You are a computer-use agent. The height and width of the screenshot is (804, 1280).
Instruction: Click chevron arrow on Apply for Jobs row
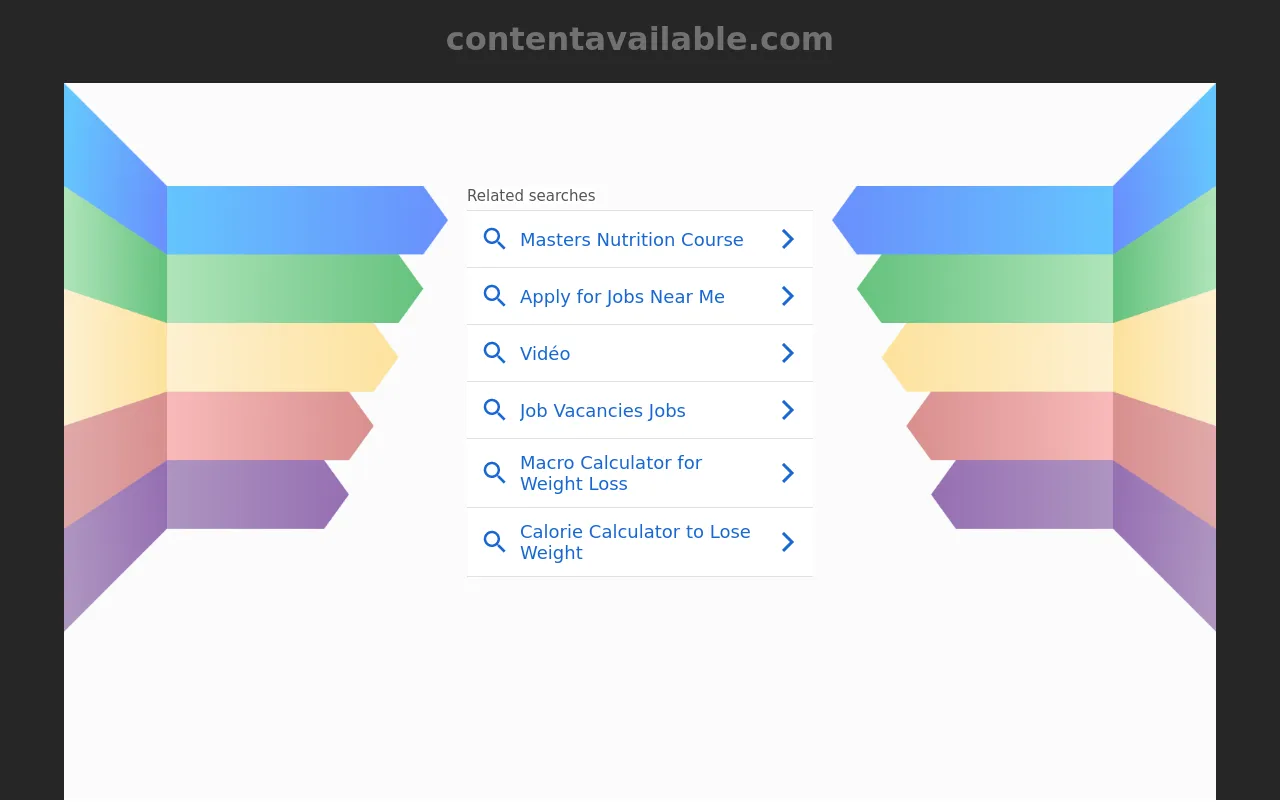788,296
